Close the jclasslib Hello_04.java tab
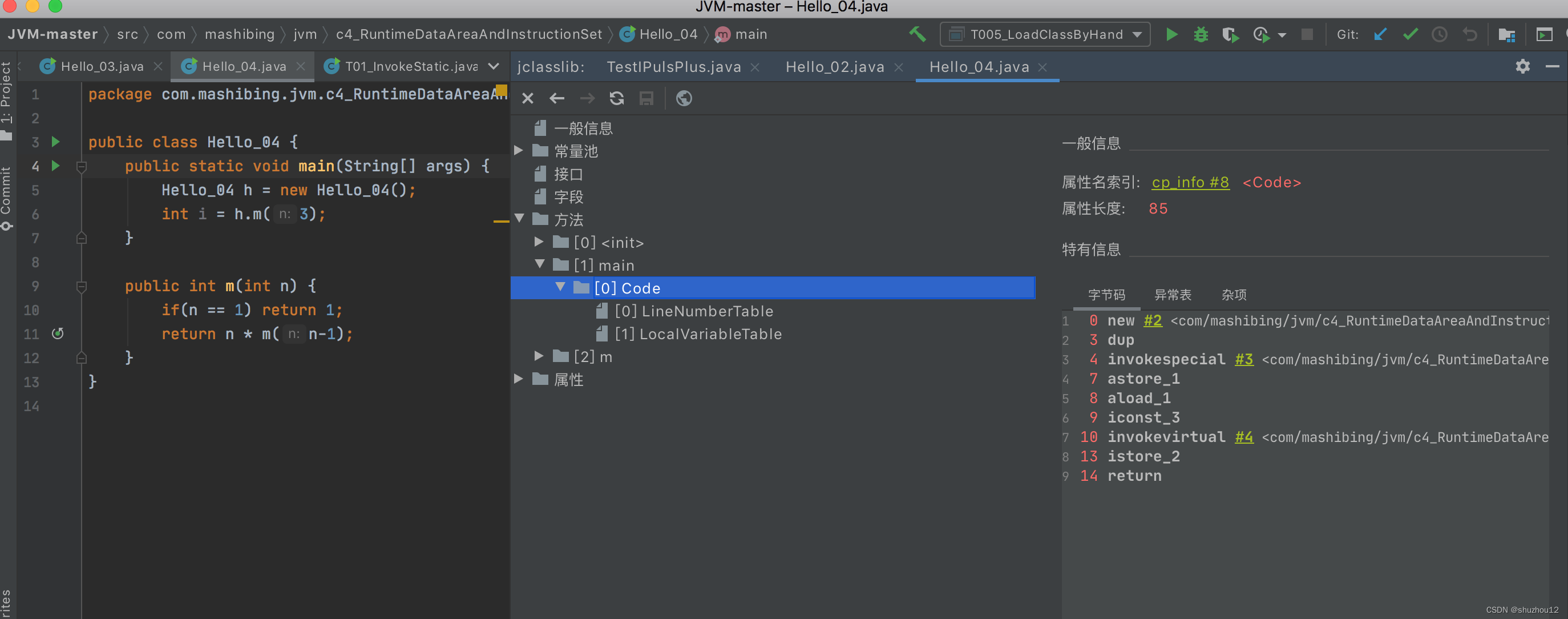This screenshot has height=619, width=1568. 1042,67
